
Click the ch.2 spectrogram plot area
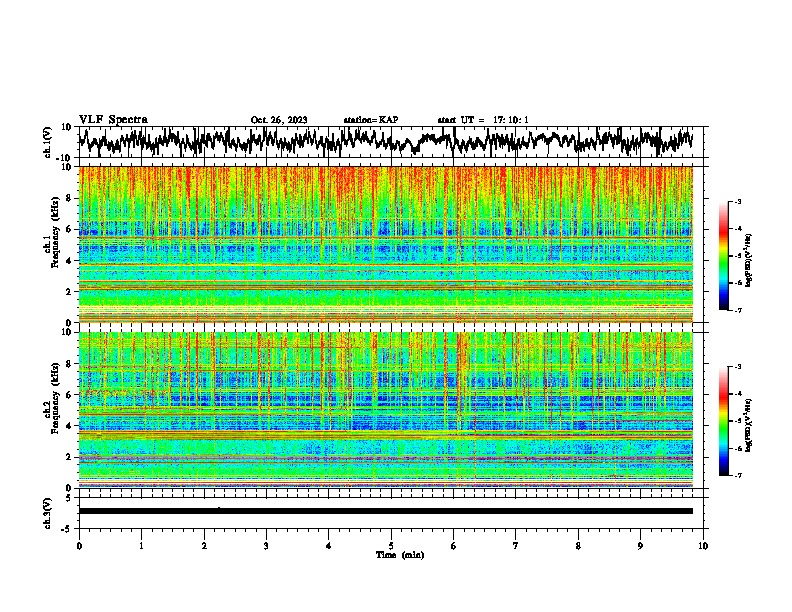[385, 410]
